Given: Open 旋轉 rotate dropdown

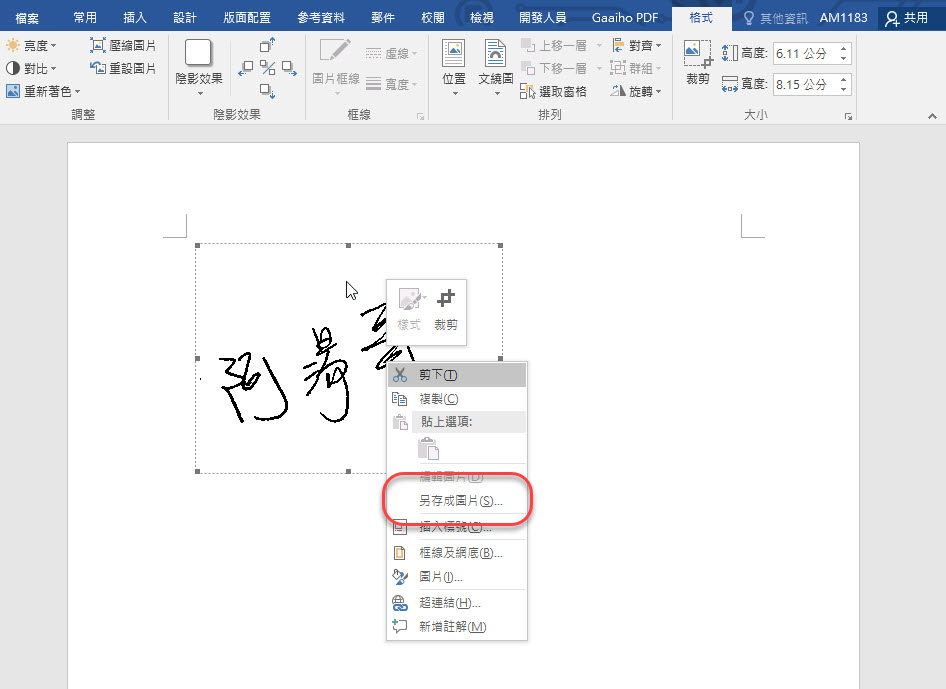Looking at the screenshot, I should [x=636, y=91].
